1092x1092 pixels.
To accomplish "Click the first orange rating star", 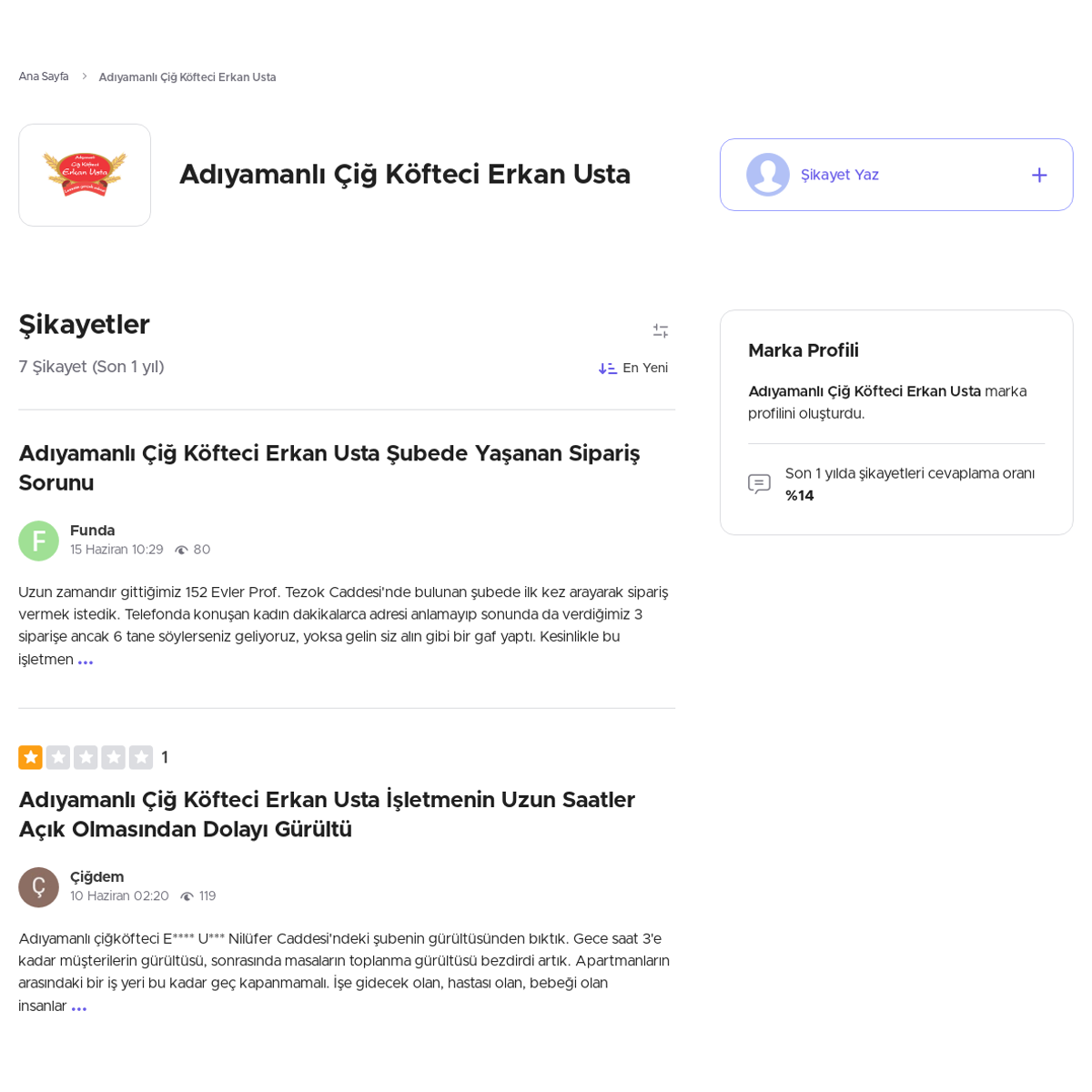I will tap(30, 757).
